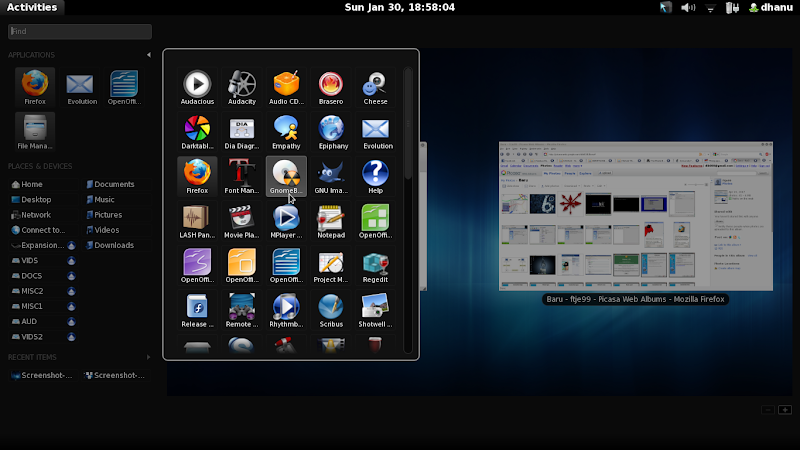Open Desktop place
The width and height of the screenshot is (800, 450).
(31, 199)
